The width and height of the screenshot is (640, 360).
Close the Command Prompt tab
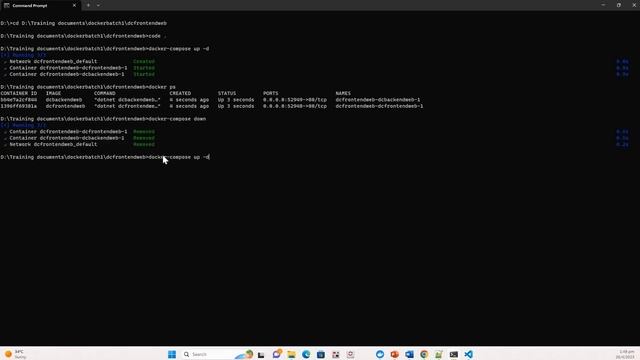74,5
